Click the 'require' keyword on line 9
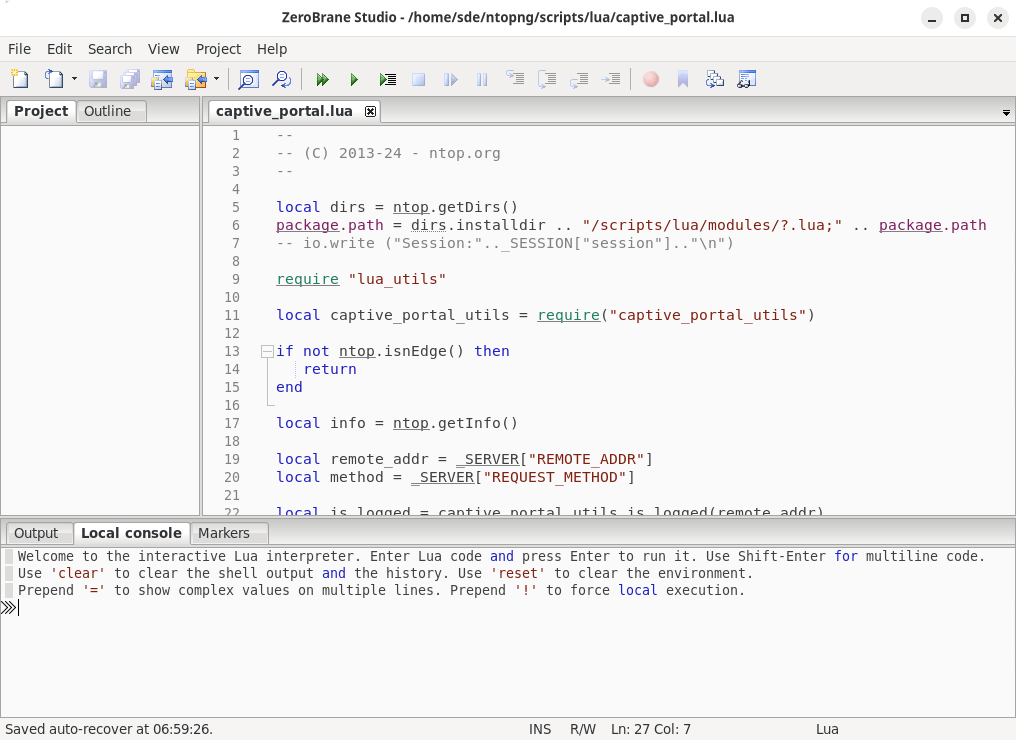The width and height of the screenshot is (1016, 740). 307,279
